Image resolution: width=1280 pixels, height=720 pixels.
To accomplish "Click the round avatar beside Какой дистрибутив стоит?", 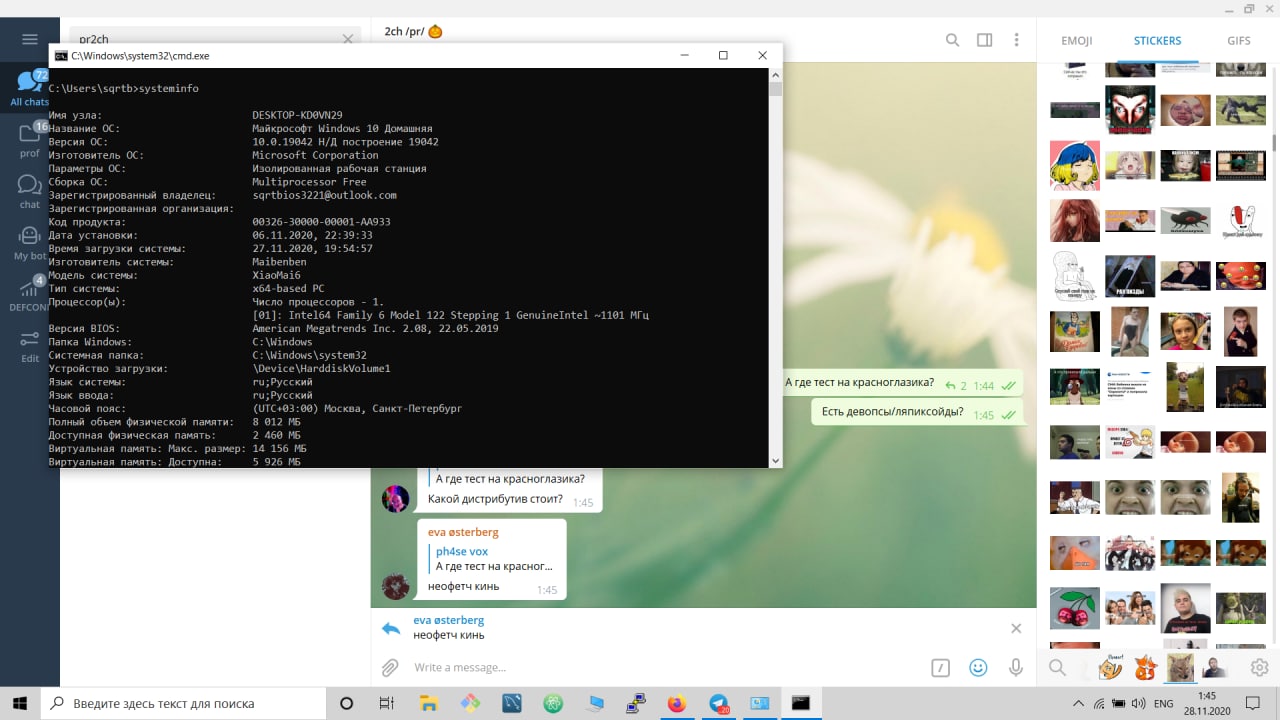I will (x=395, y=498).
